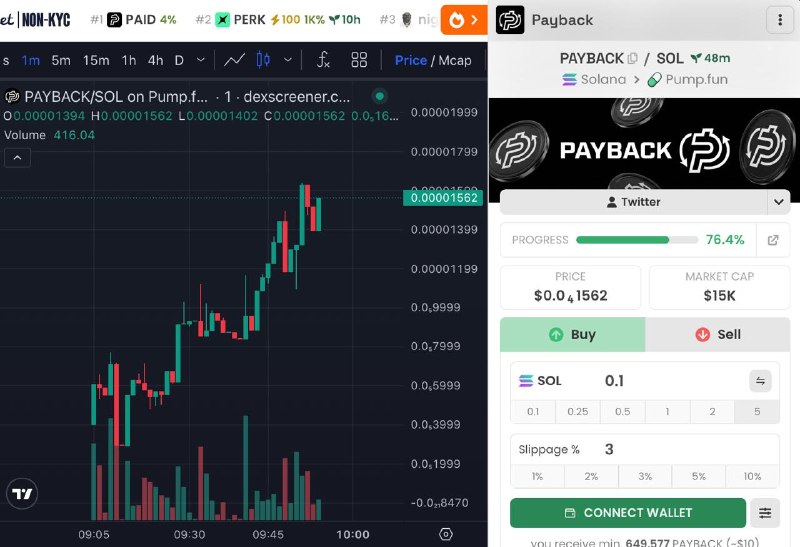The image size is (800, 547).
Task: Select the 15m timeframe
Action: [x=96, y=60]
